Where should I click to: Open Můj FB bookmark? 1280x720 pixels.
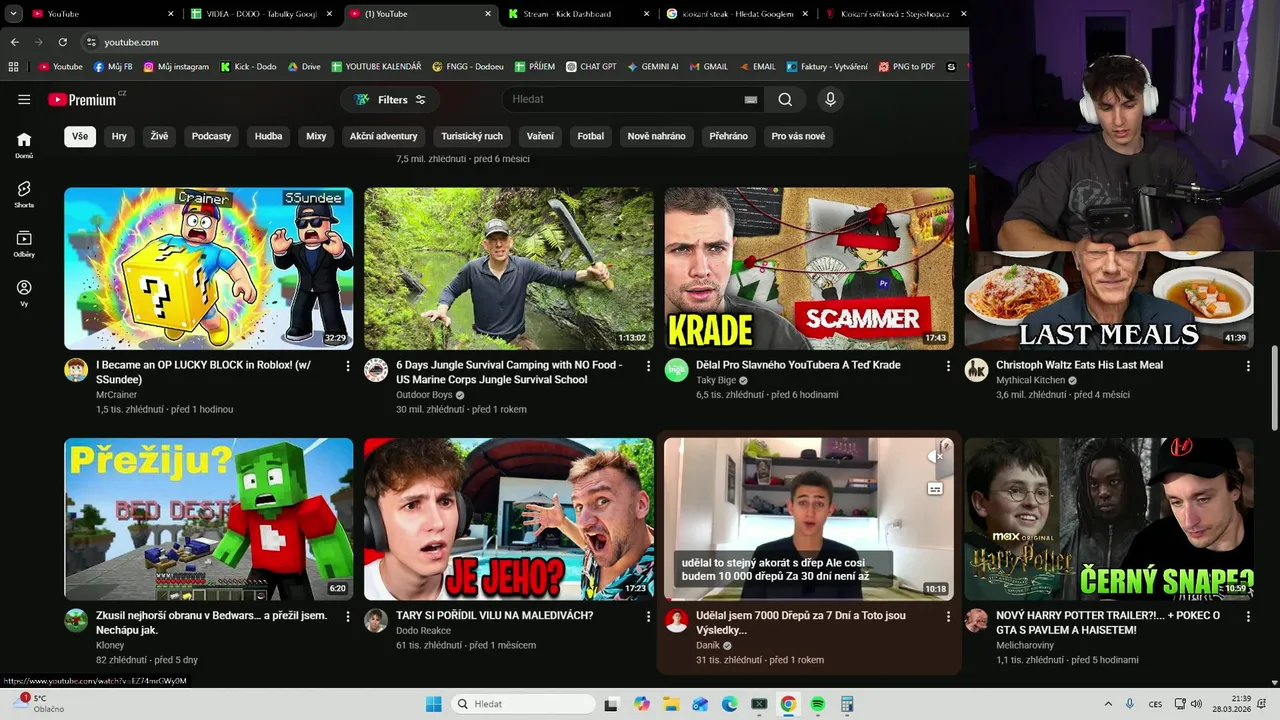pos(113,67)
